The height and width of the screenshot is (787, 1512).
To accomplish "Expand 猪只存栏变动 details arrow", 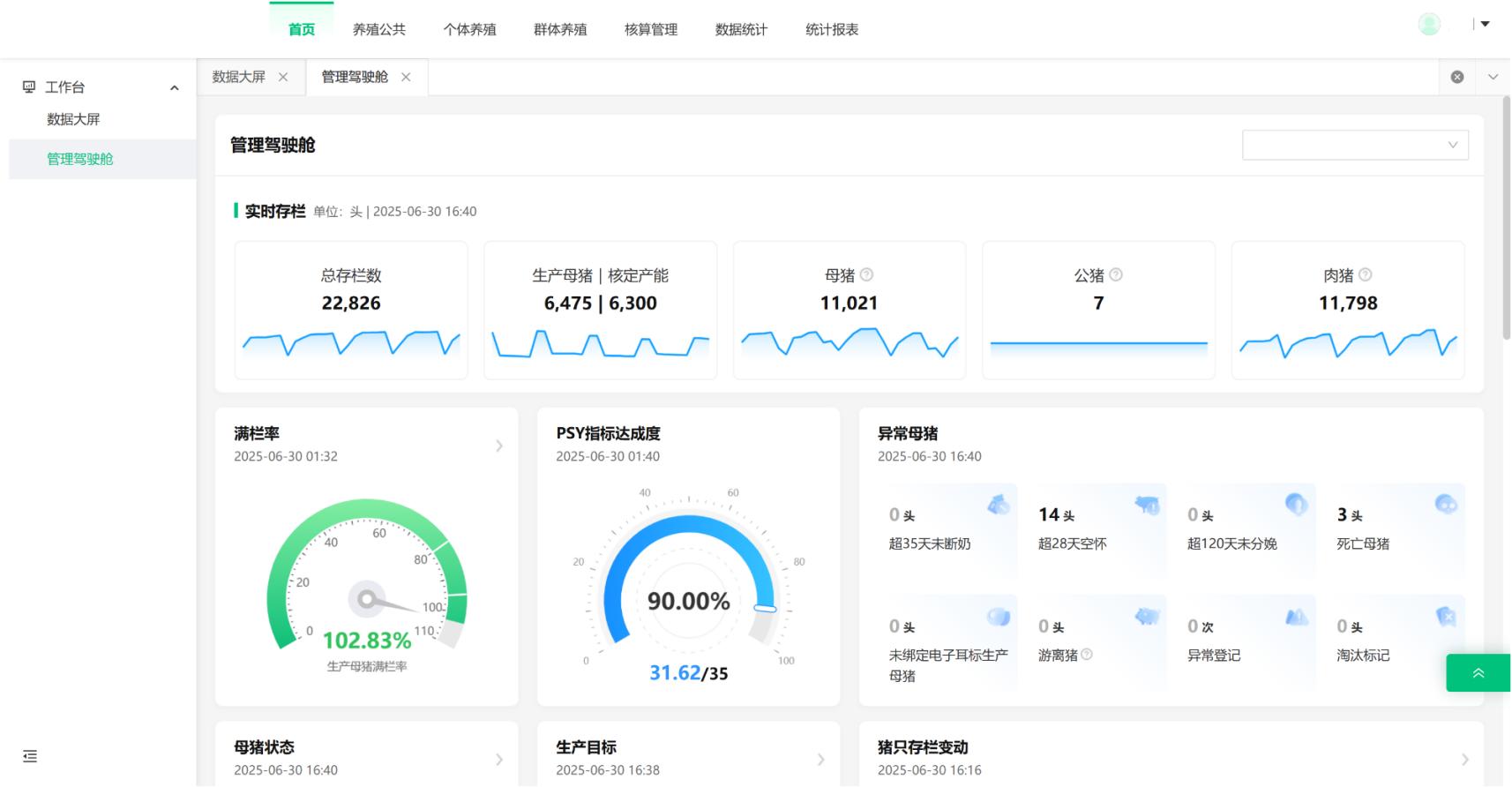I will coord(1464,759).
